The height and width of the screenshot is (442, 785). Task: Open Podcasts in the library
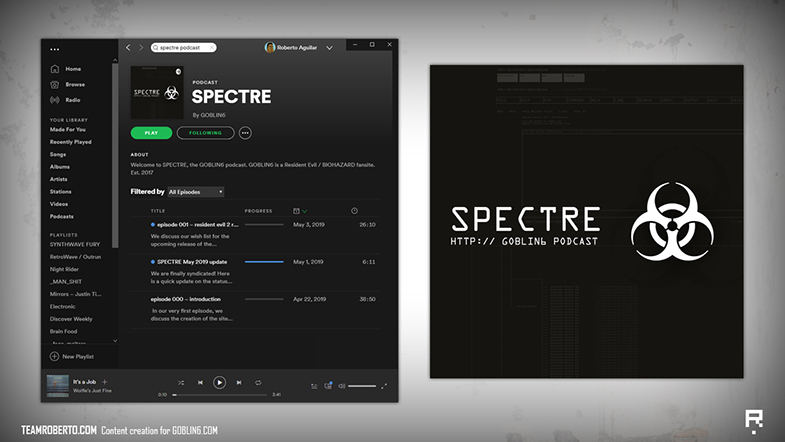62,217
